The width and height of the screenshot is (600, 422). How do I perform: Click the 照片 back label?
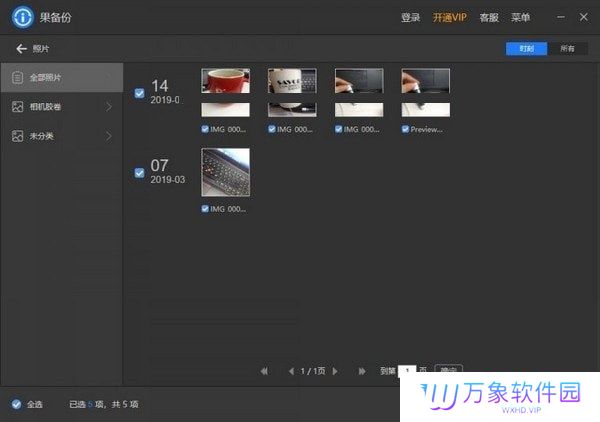tap(41, 49)
